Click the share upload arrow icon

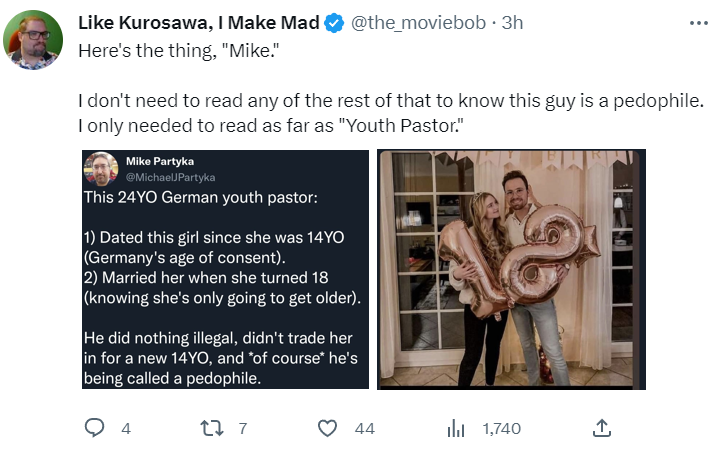pos(602,428)
